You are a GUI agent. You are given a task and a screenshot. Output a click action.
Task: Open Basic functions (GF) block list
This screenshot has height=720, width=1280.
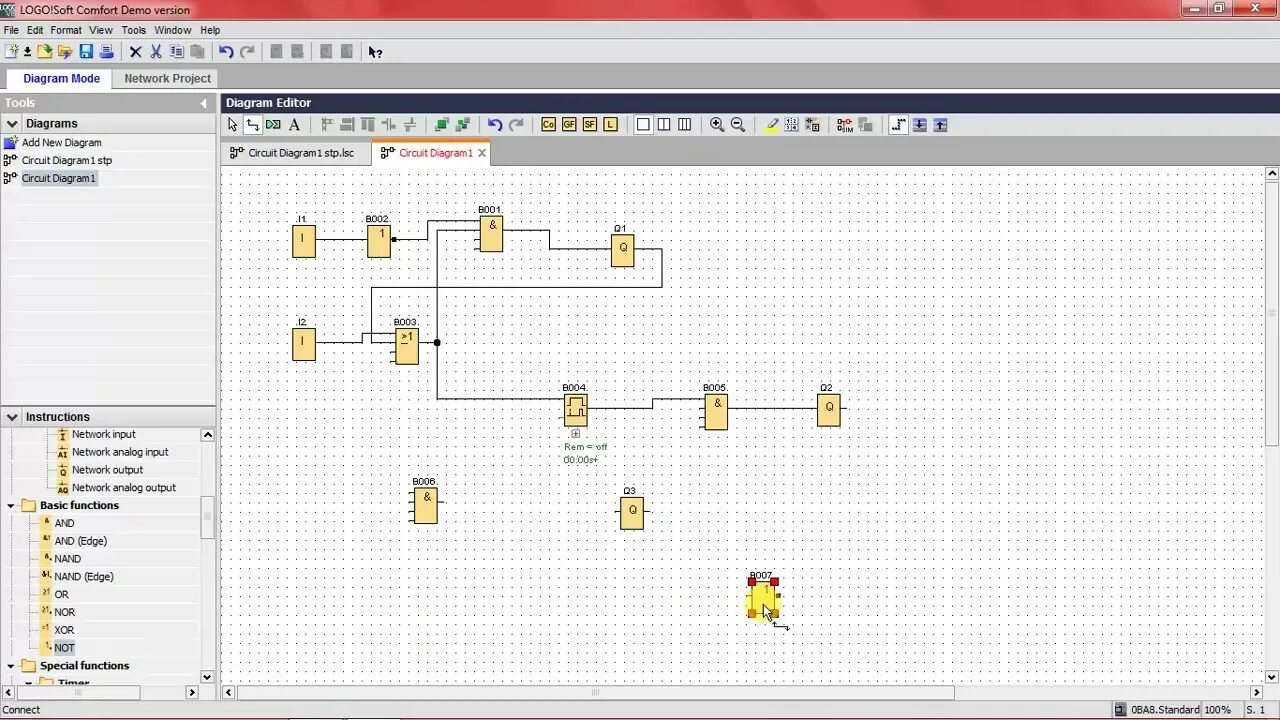(569, 125)
